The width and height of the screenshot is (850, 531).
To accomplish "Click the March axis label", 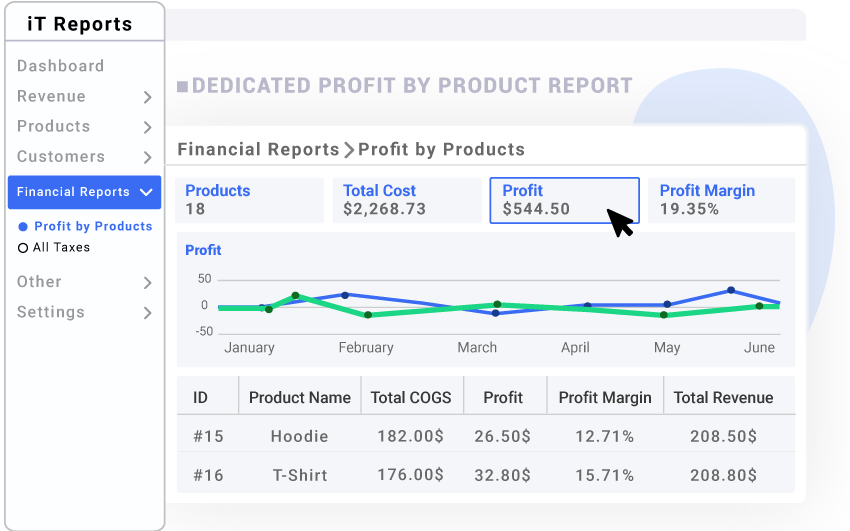I will (477, 347).
